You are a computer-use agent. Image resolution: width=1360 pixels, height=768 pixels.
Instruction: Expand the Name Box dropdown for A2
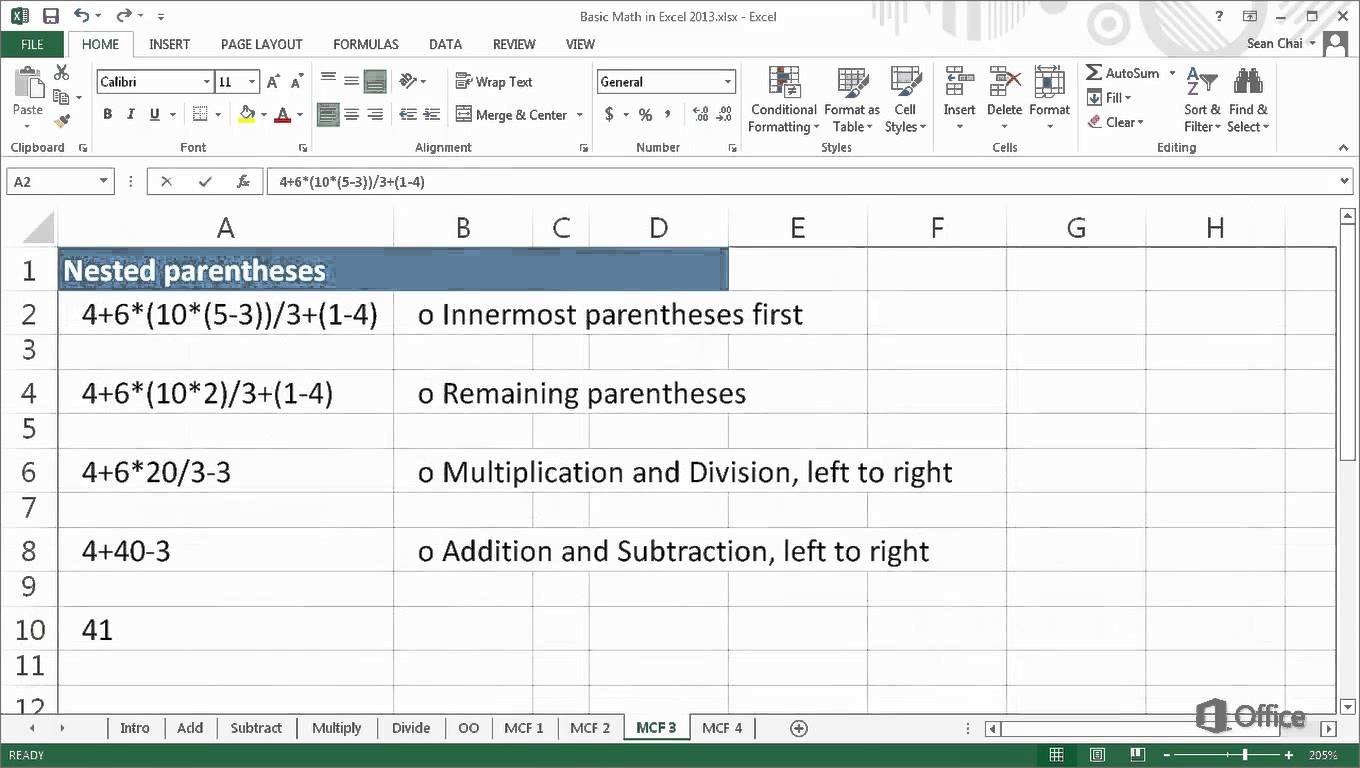104,182
